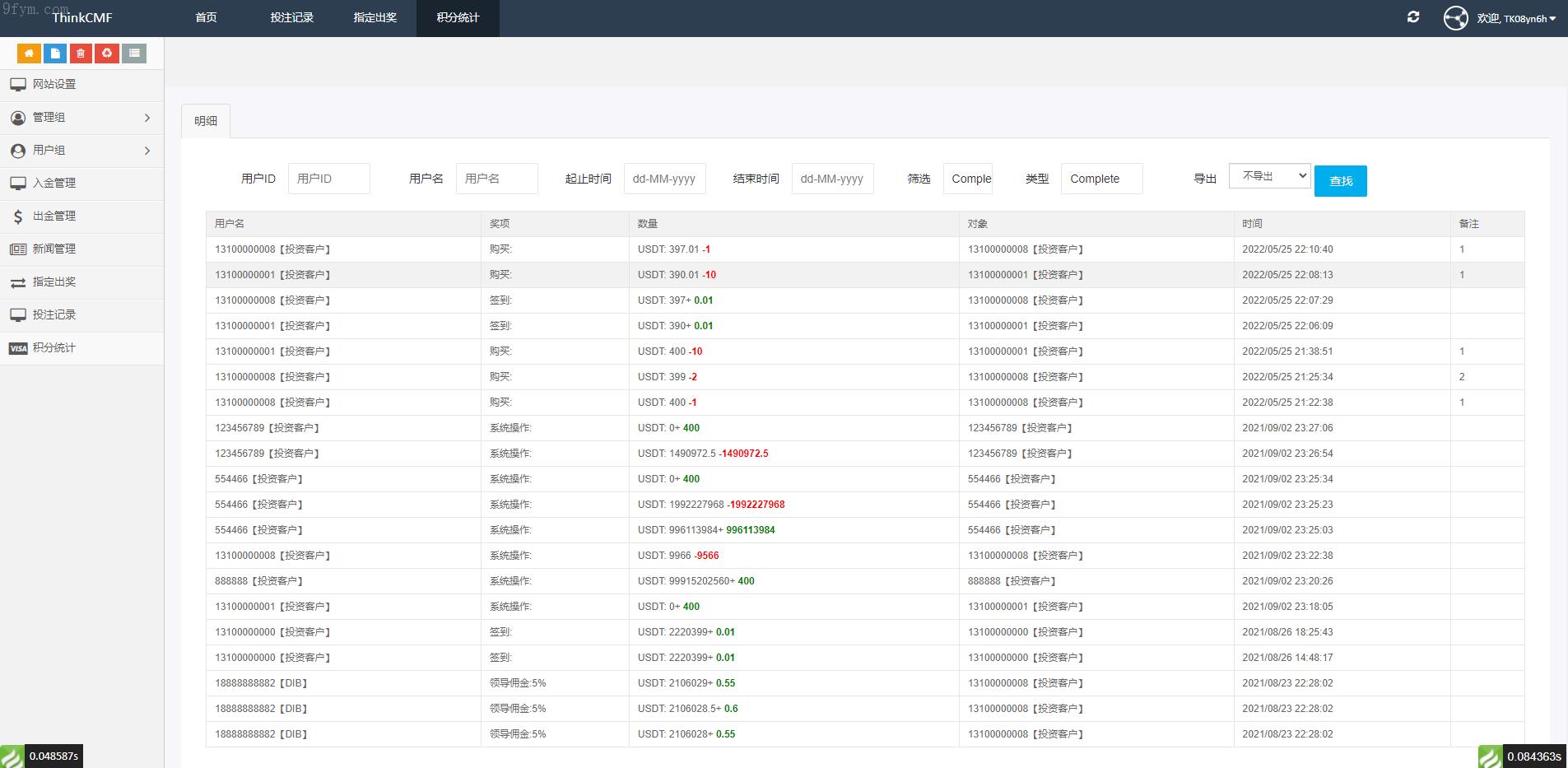Click the 用户ID input field
The height and width of the screenshot is (768, 1568).
[x=328, y=179]
